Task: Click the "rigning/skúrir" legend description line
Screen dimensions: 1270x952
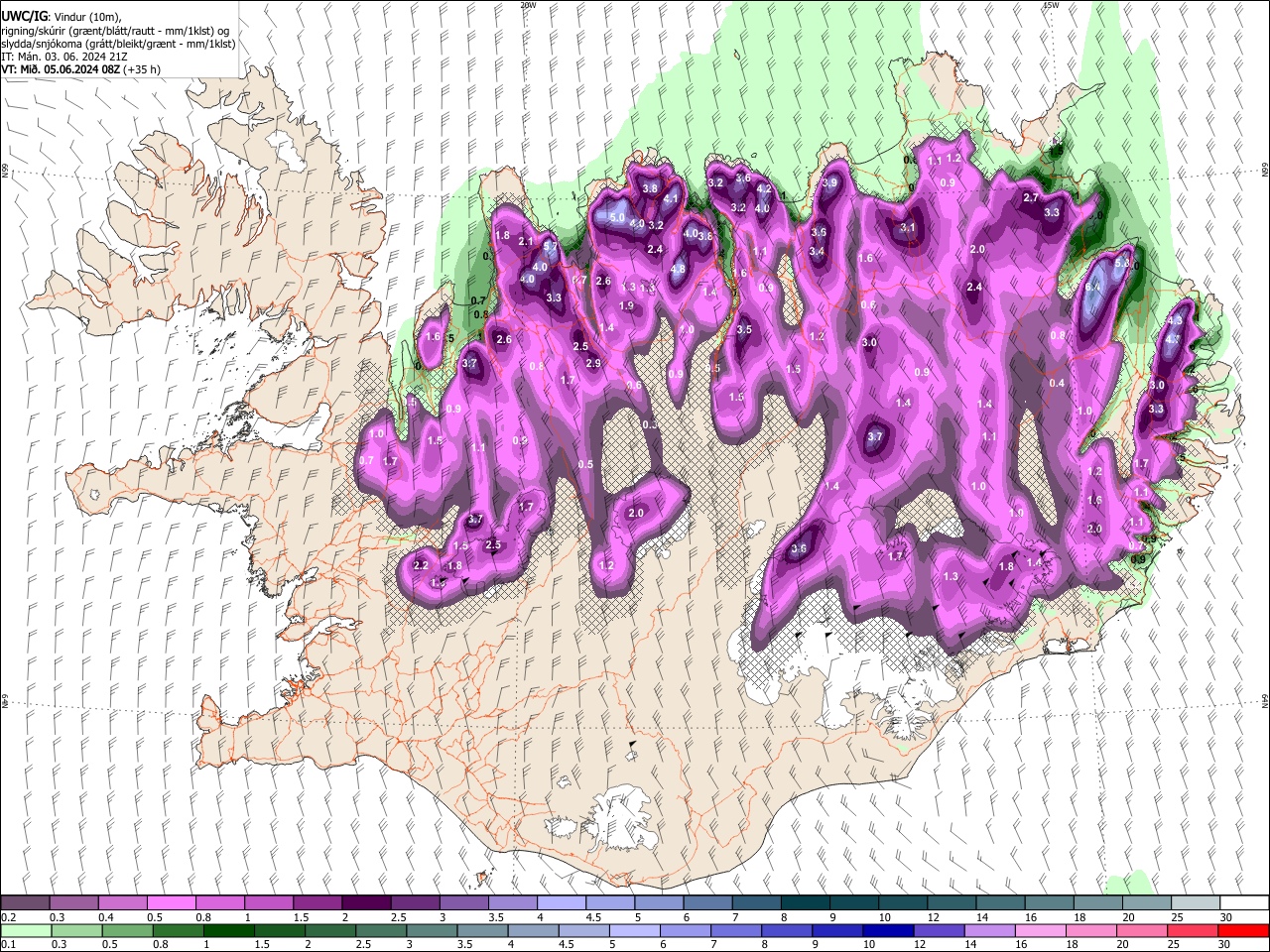Action: tap(116, 30)
